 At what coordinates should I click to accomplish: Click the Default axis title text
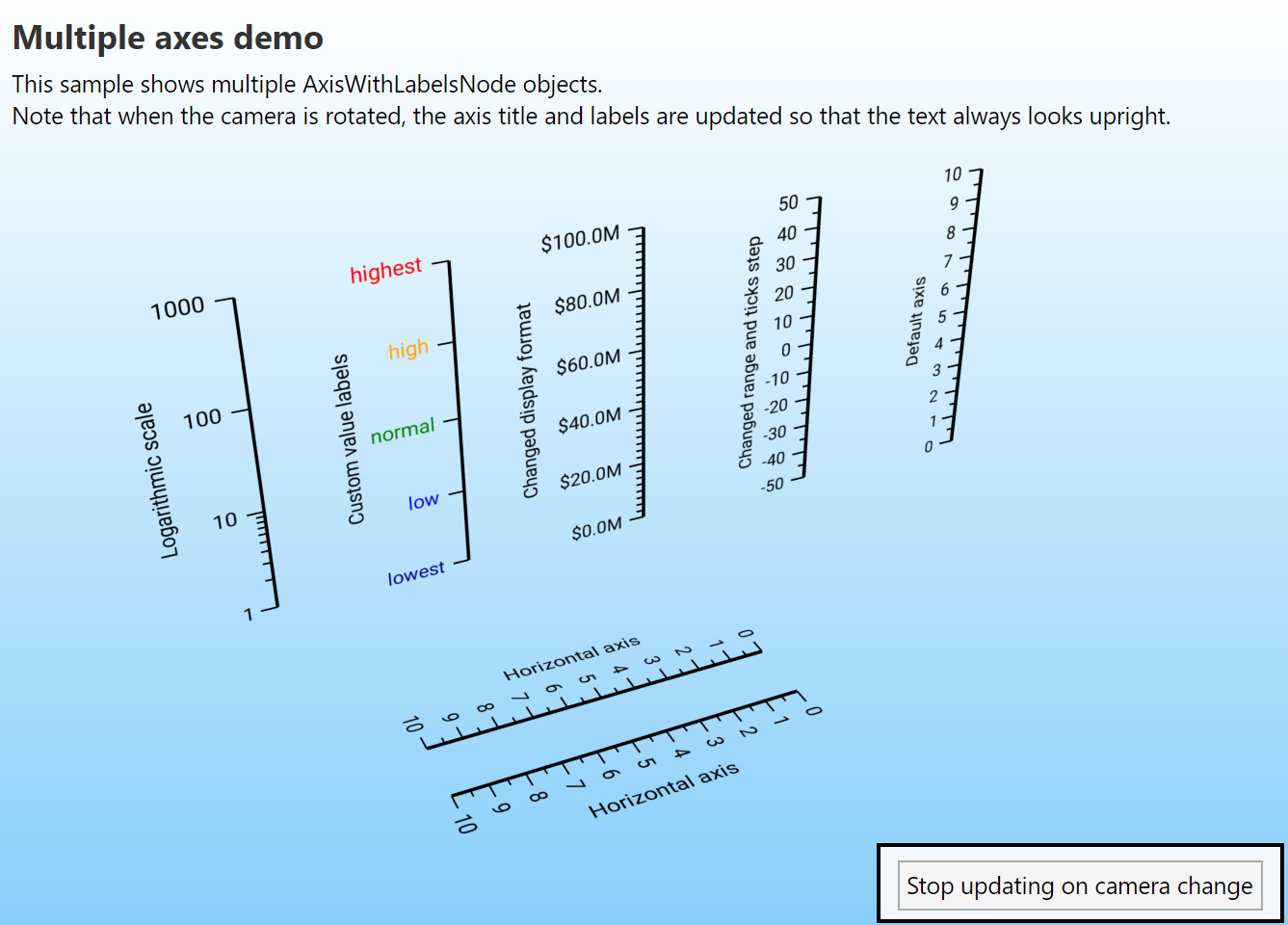[914, 322]
